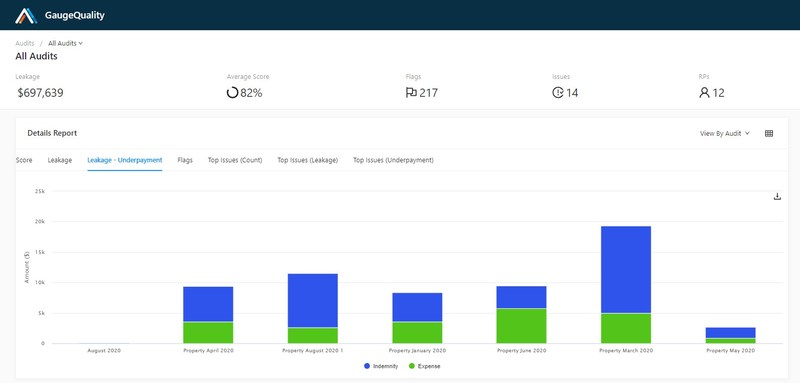Go to the Audits breadcrumb link
This screenshot has width=800, height=383.
tap(24, 43)
